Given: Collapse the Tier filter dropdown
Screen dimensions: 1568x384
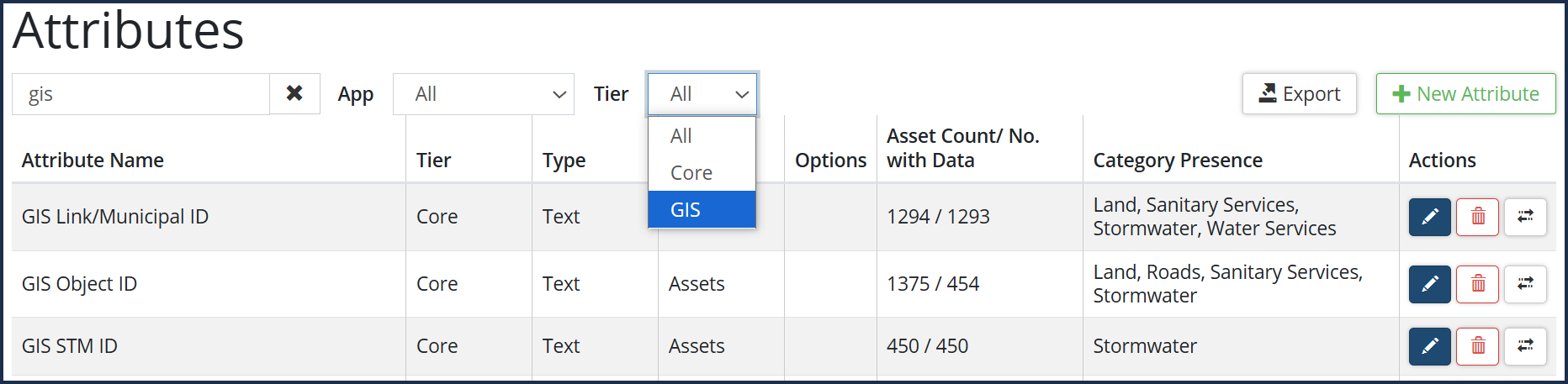Looking at the screenshot, I should click(702, 94).
